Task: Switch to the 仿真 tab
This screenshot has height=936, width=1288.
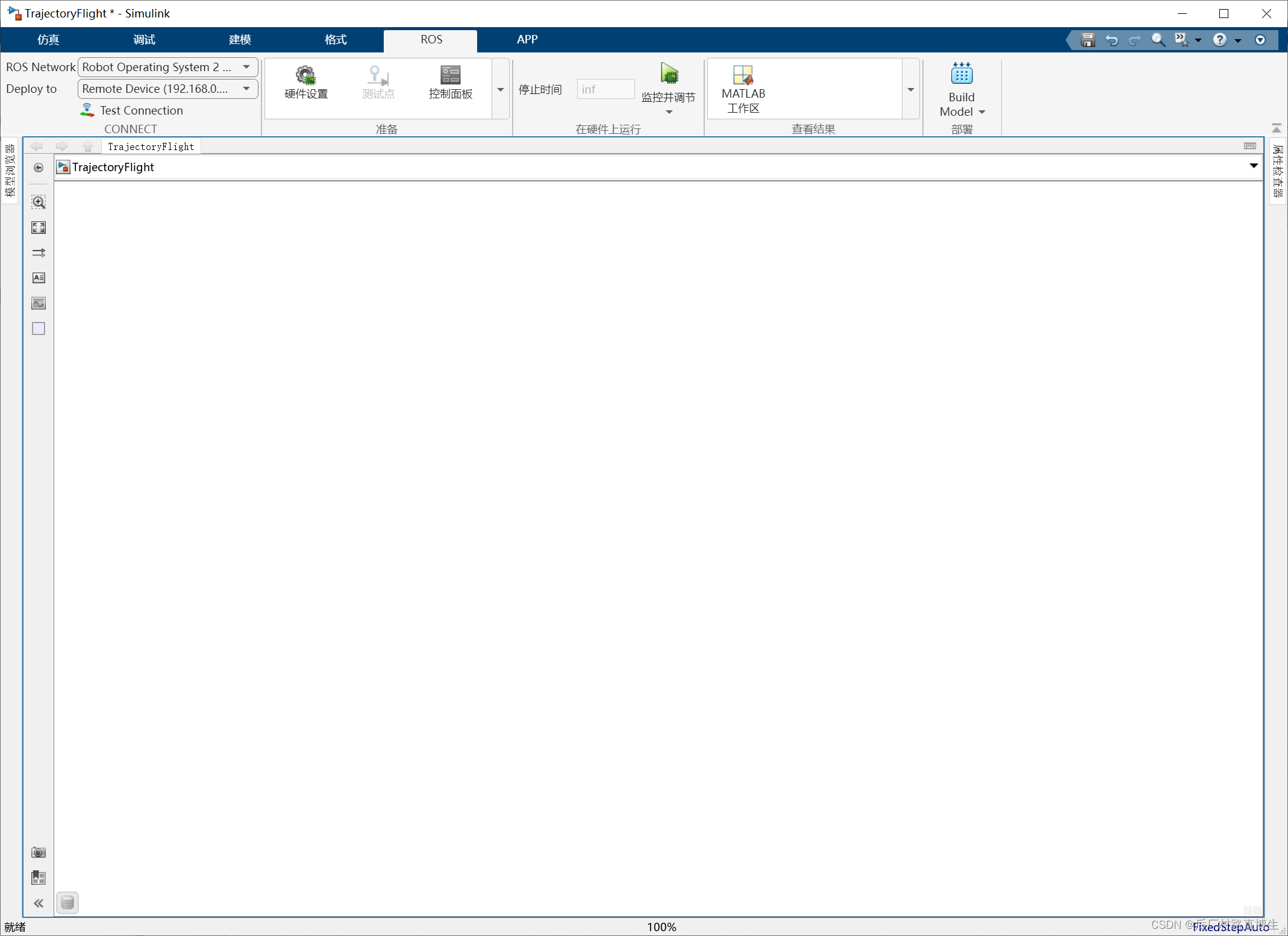Action: [48, 40]
